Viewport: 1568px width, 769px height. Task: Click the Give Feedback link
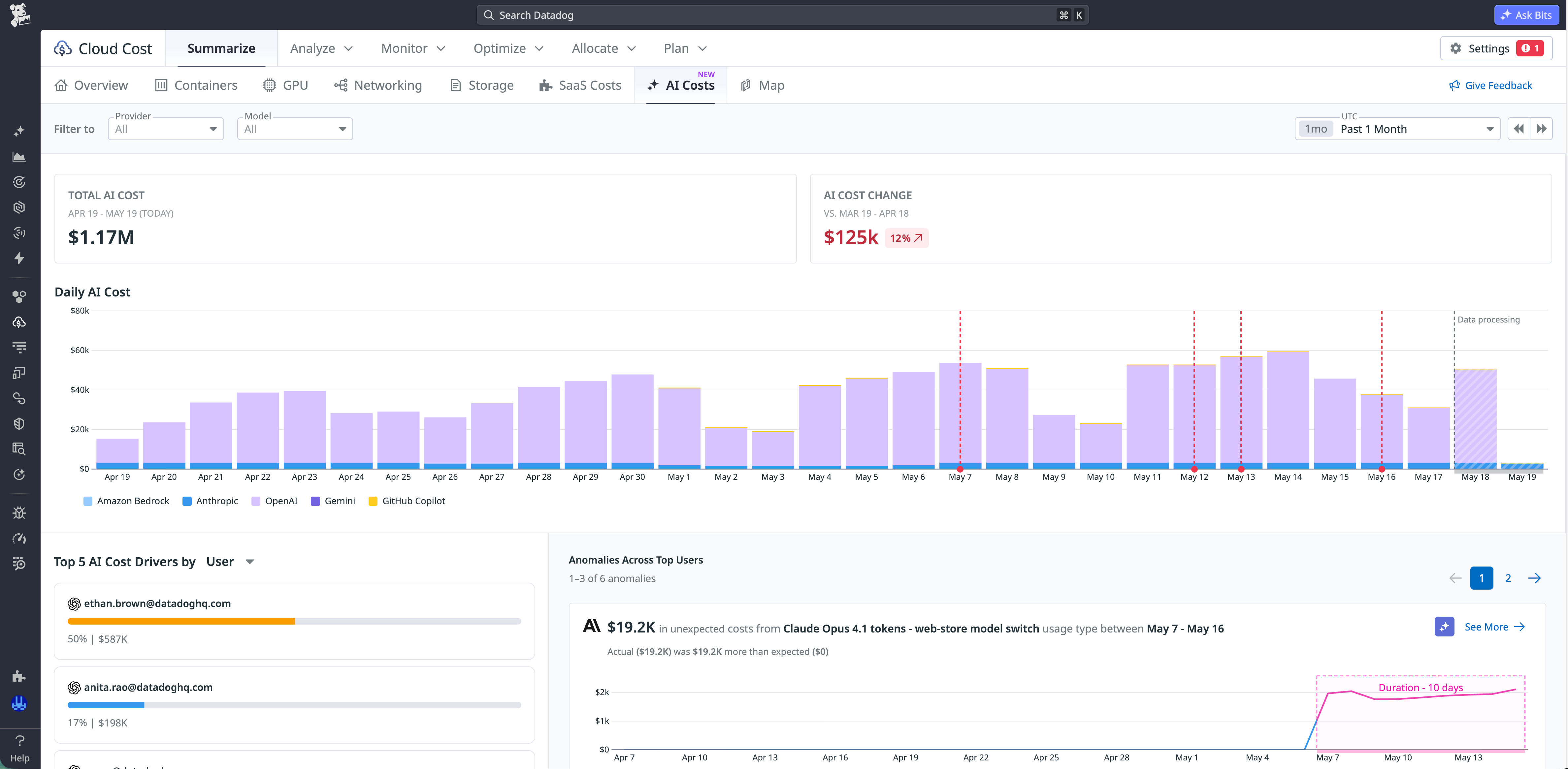1490,85
